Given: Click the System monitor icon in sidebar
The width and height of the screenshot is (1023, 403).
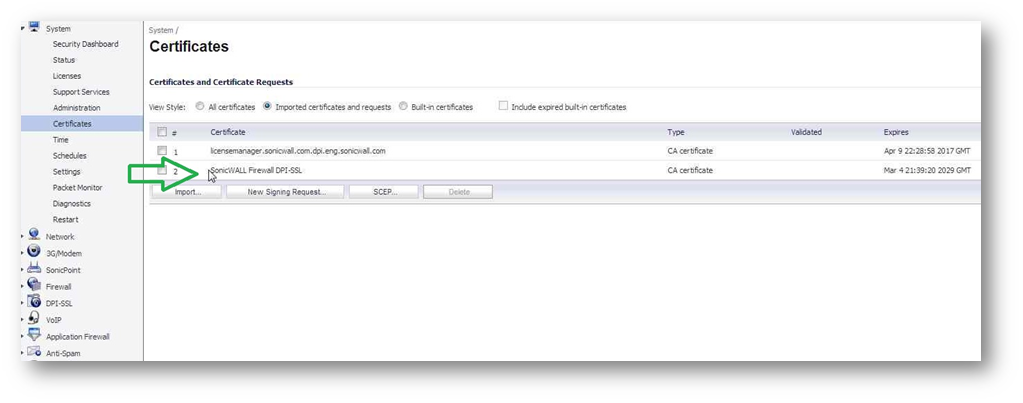Looking at the screenshot, I should 33,27.
